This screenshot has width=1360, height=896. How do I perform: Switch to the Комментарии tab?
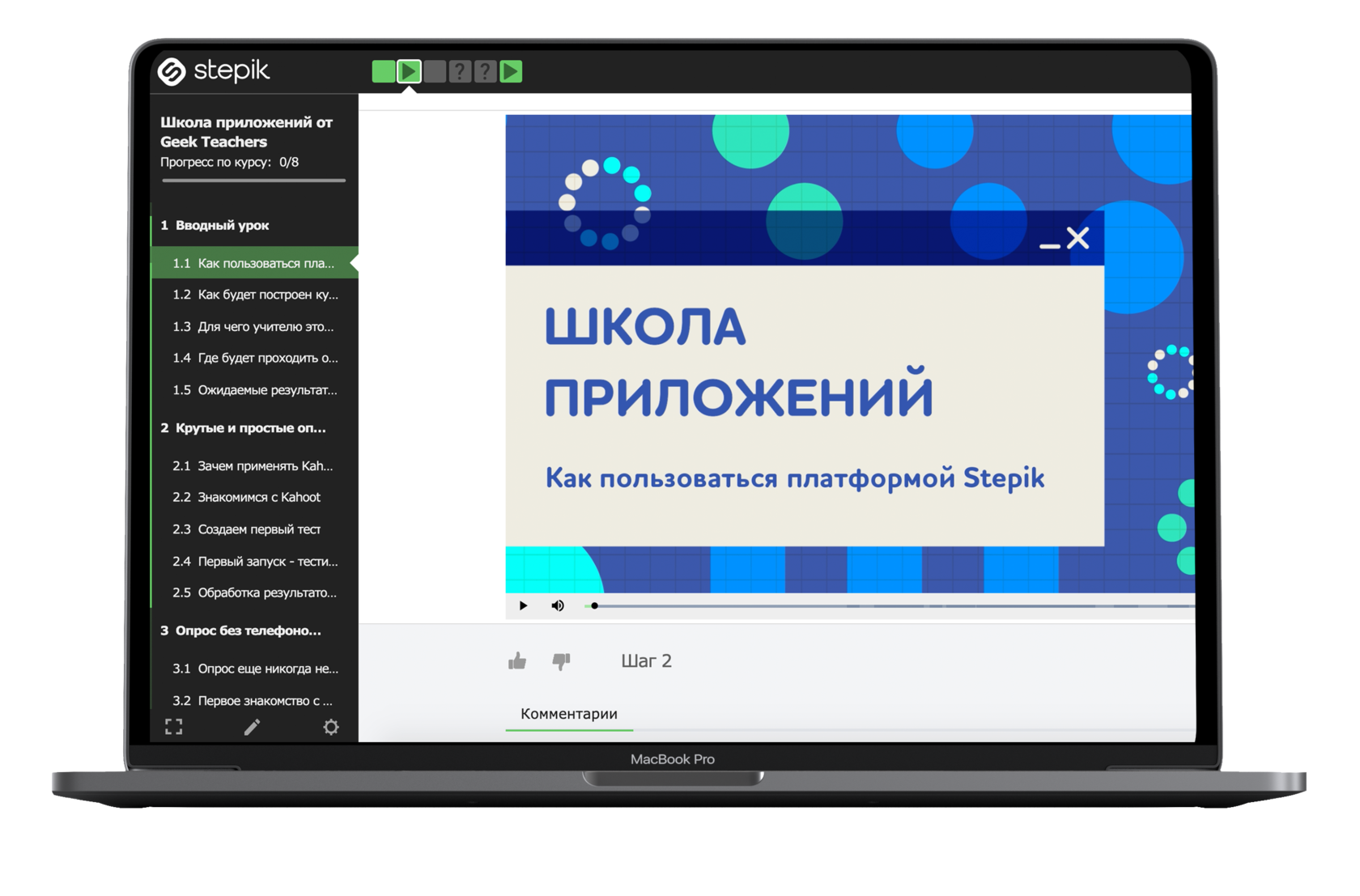569,714
